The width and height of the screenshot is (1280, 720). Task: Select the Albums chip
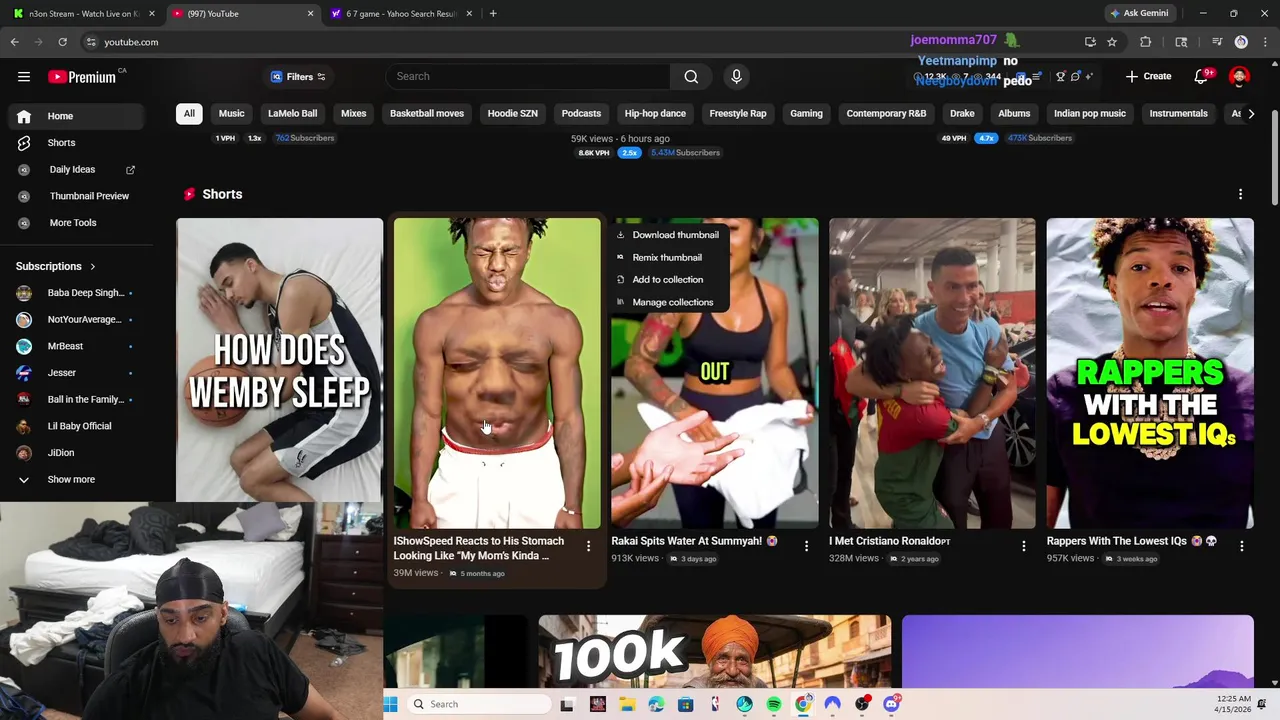(x=1014, y=113)
